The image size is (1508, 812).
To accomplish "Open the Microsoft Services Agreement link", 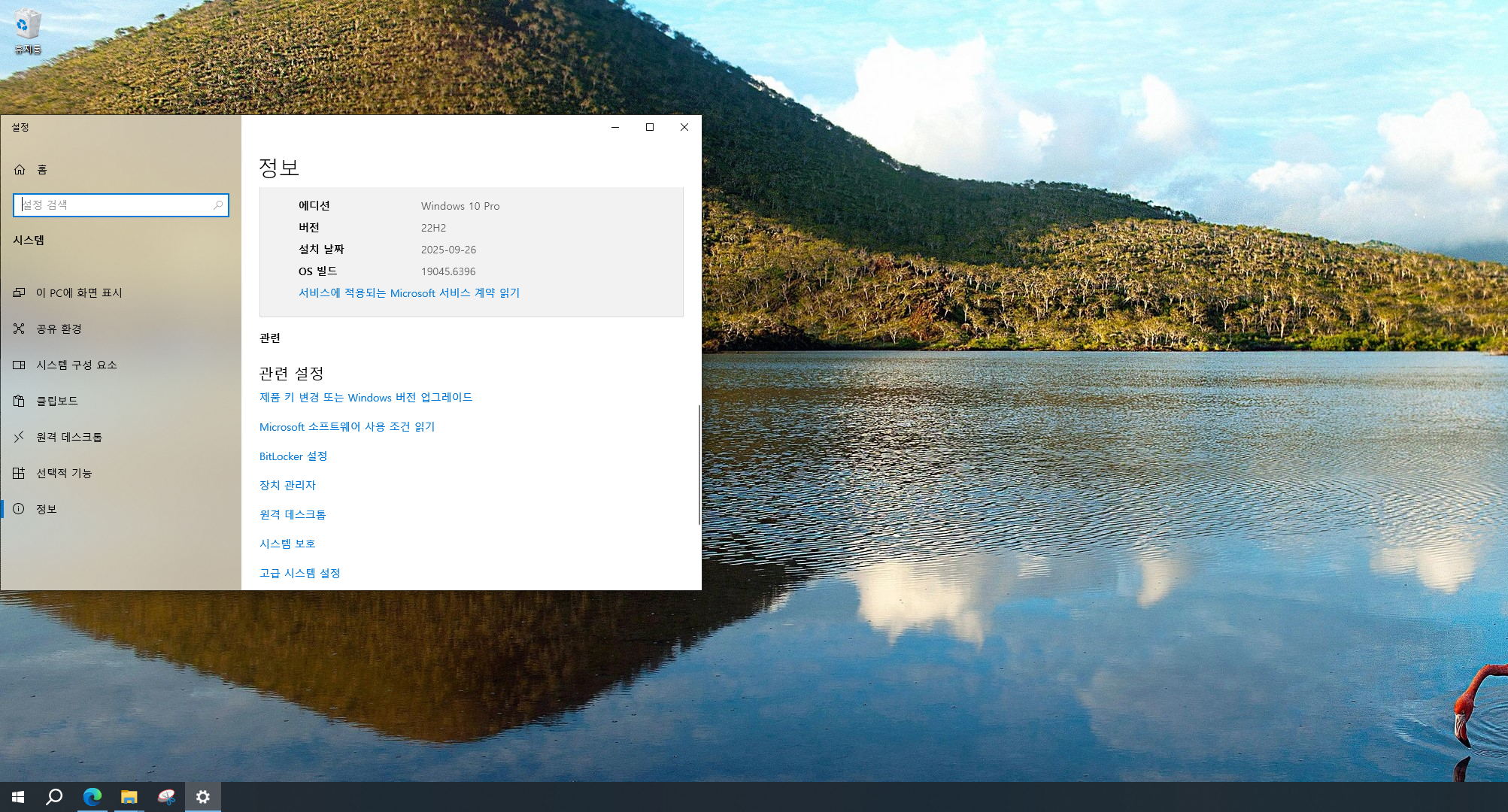I will click(x=408, y=293).
